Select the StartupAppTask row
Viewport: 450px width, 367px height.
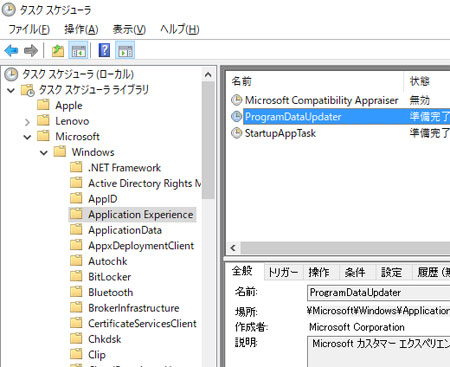pyautogui.click(x=340, y=133)
